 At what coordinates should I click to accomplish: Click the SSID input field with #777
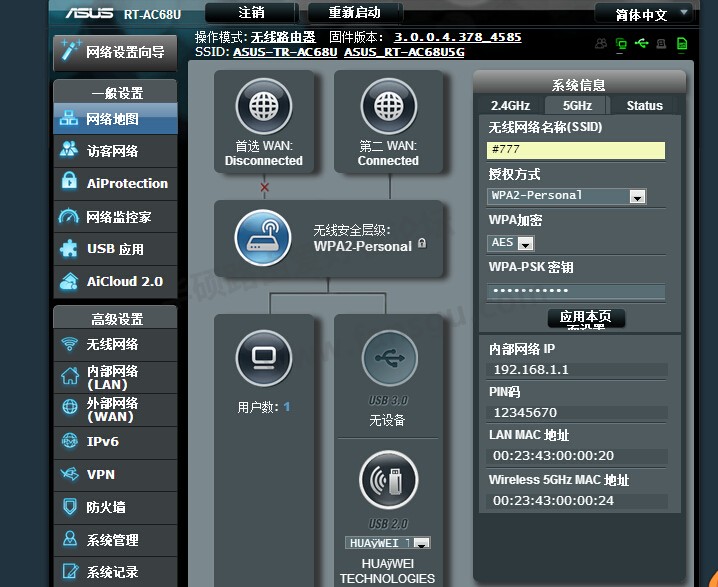576,150
